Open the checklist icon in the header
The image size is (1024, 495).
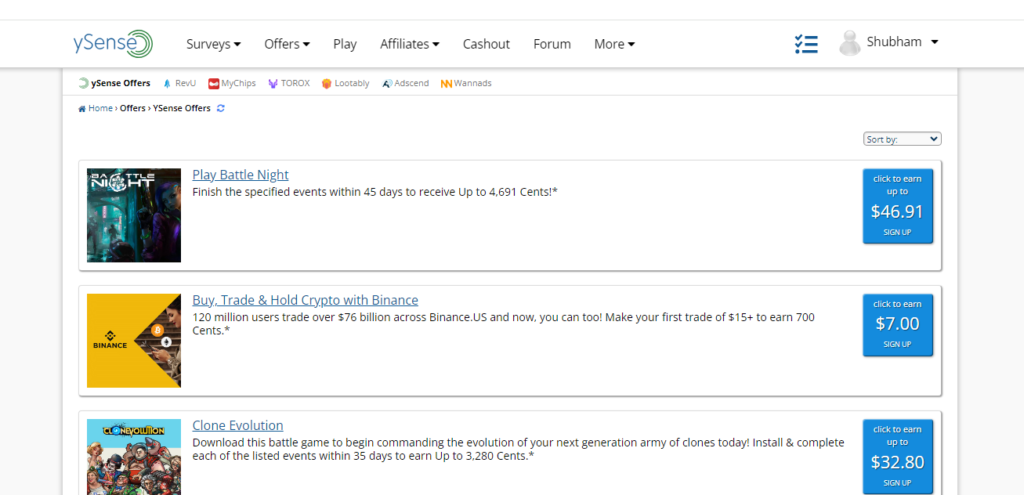807,44
